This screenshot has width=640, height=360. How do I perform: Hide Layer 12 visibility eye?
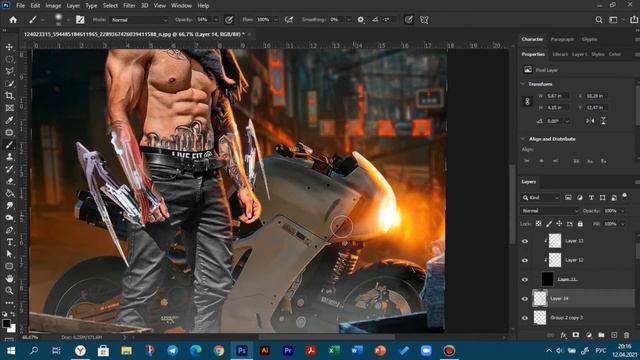pos(525,260)
